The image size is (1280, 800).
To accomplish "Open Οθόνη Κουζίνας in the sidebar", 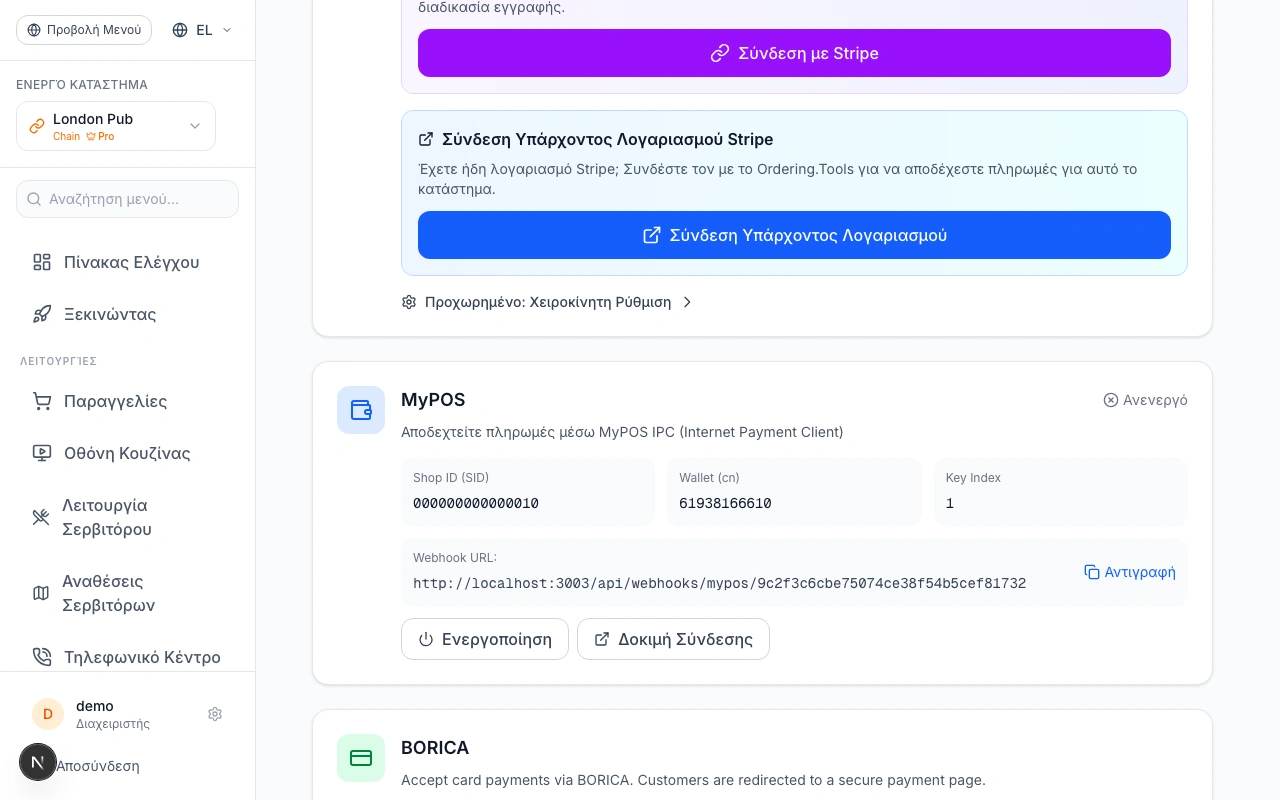I will [127, 453].
